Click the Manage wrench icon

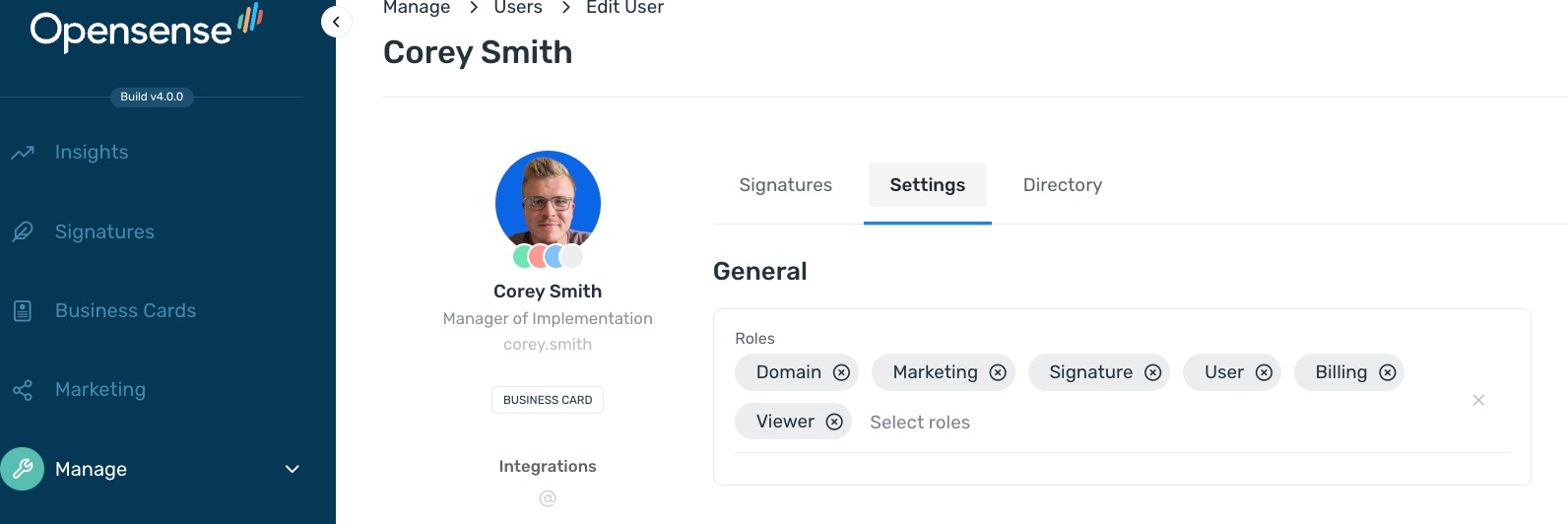point(23,469)
